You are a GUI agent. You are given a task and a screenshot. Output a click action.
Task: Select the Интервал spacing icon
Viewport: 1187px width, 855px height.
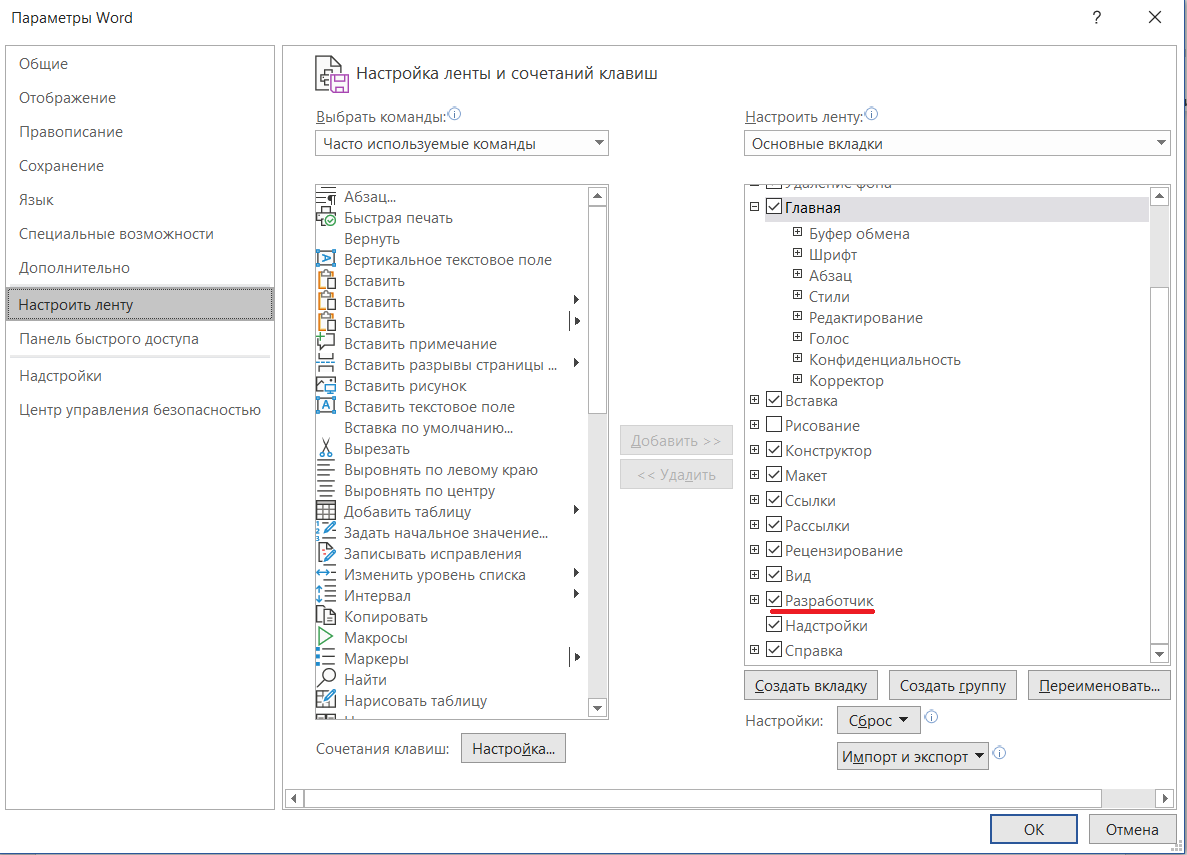tap(326, 595)
